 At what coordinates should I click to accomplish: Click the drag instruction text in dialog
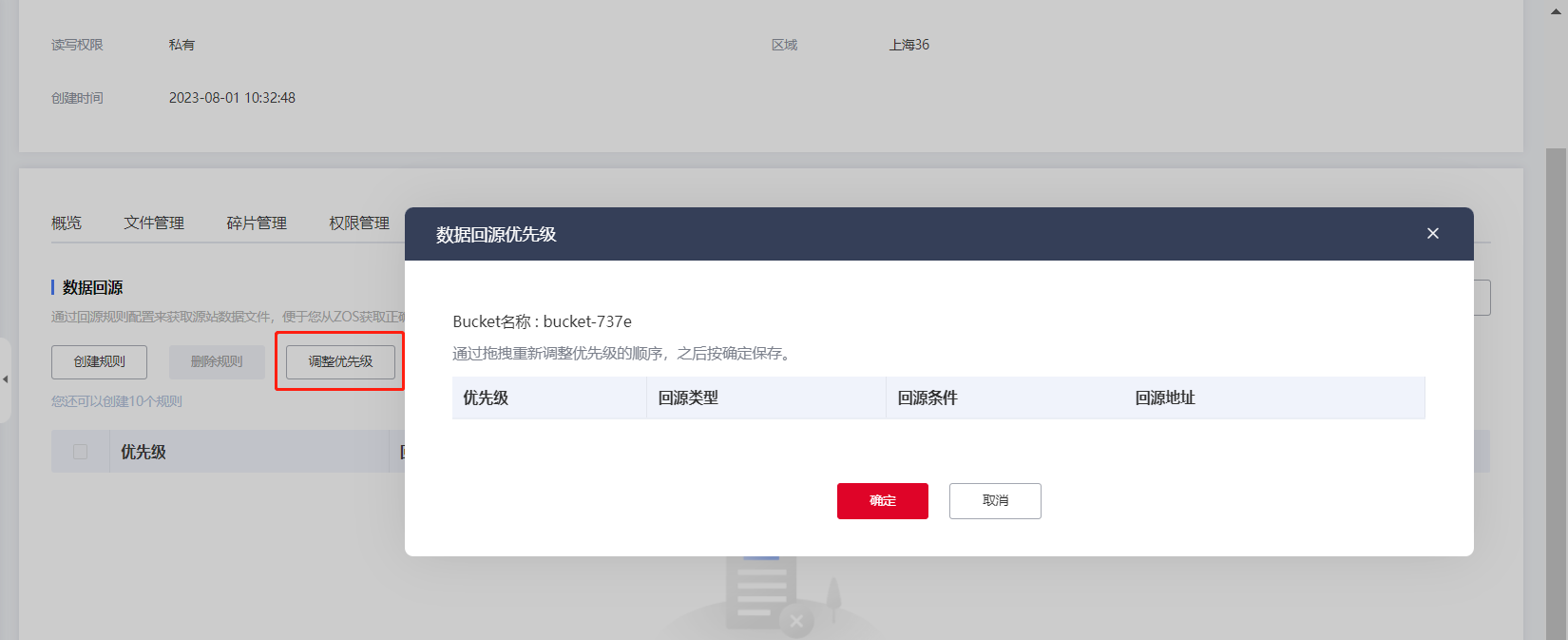coord(623,353)
